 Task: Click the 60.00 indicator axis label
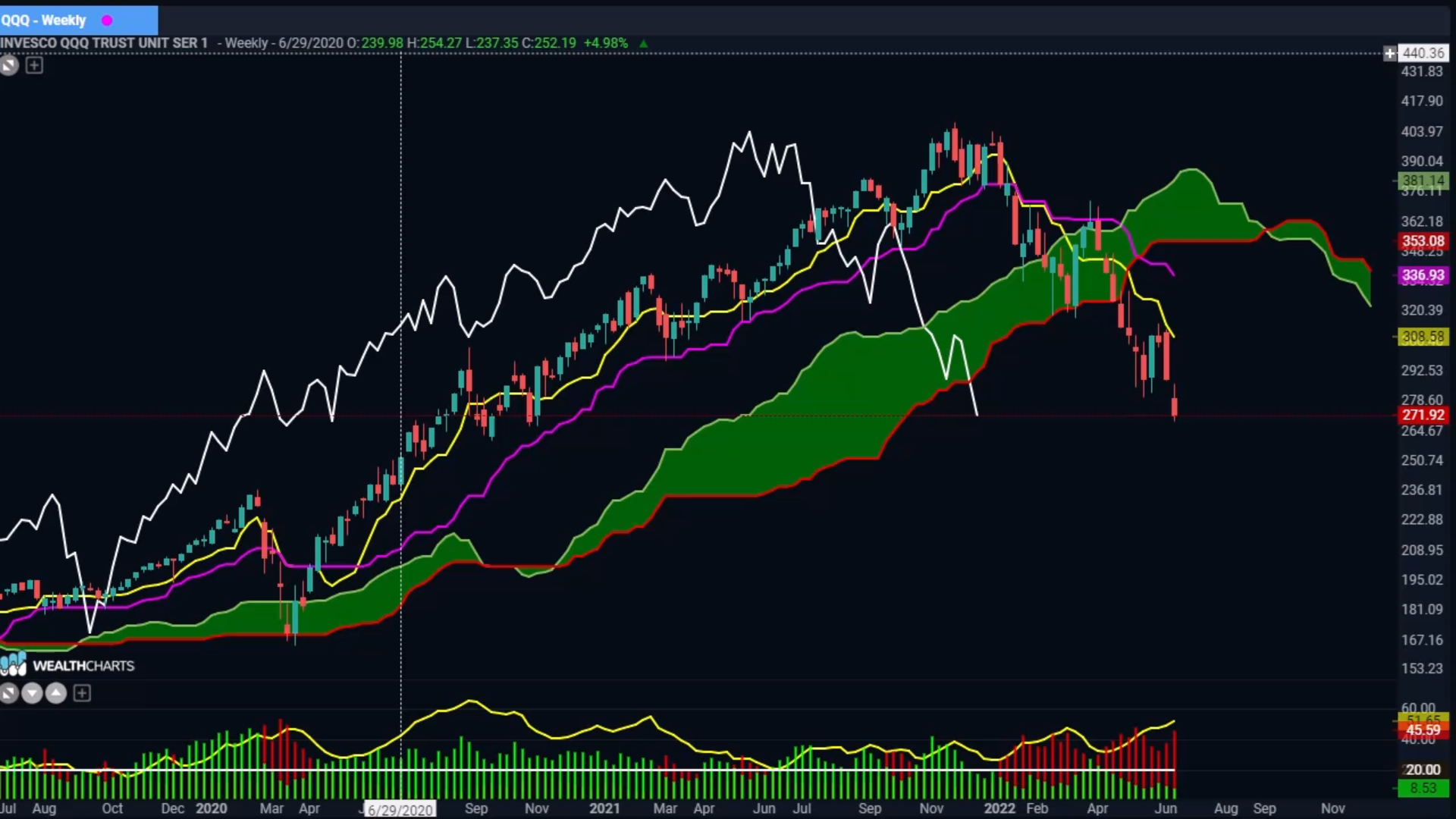point(1419,708)
